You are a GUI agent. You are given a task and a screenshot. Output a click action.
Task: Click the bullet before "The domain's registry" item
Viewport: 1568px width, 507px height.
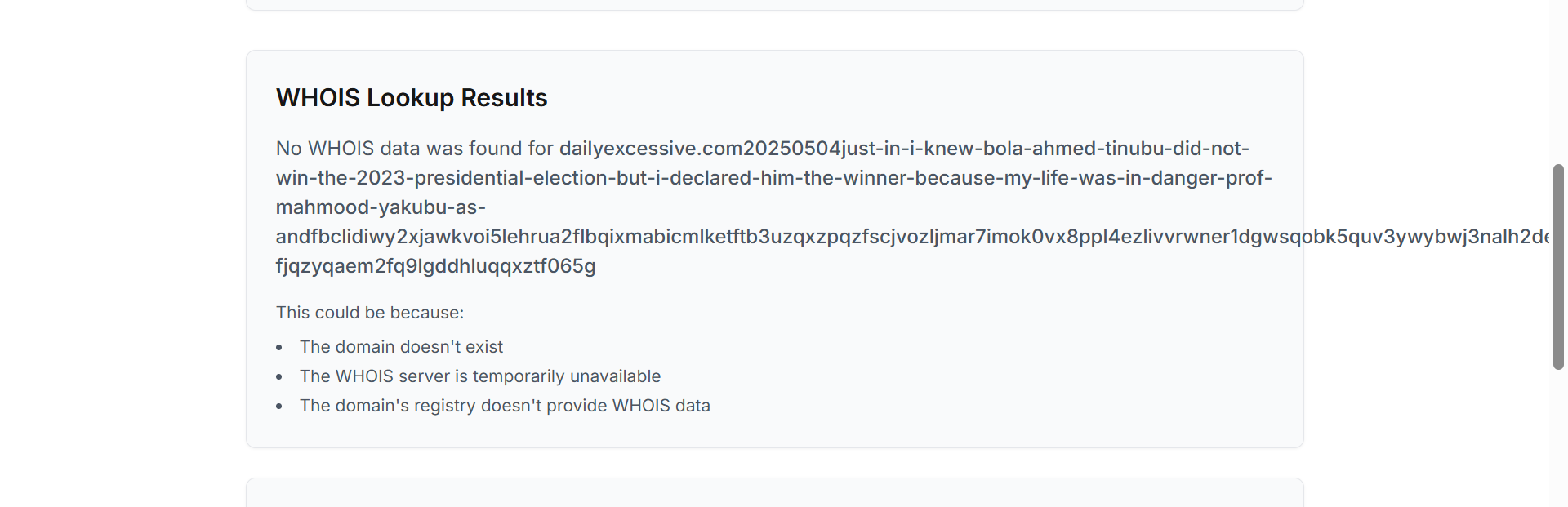[x=279, y=407]
